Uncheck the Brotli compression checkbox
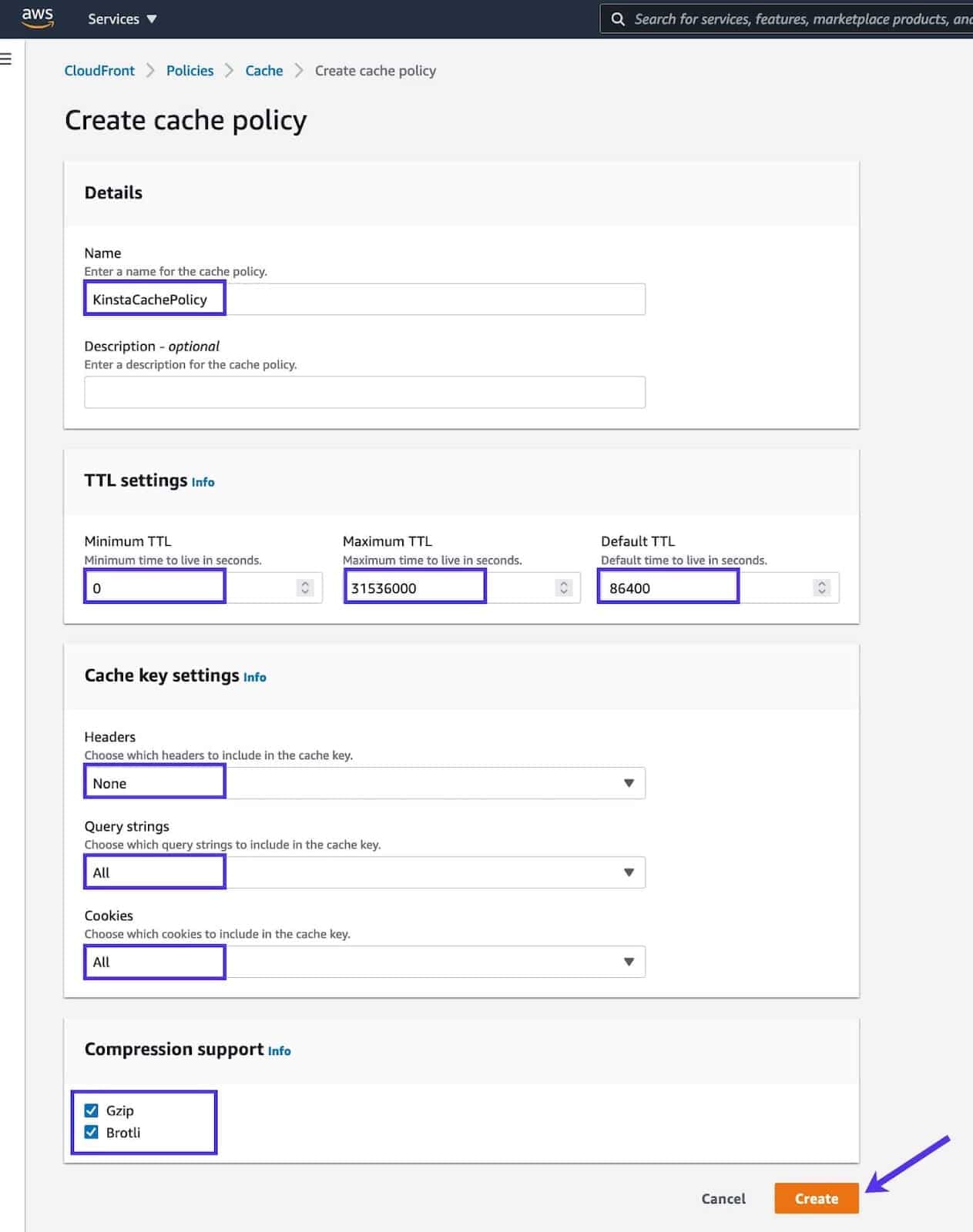The image size is (973, 1232). point(91,1132)
